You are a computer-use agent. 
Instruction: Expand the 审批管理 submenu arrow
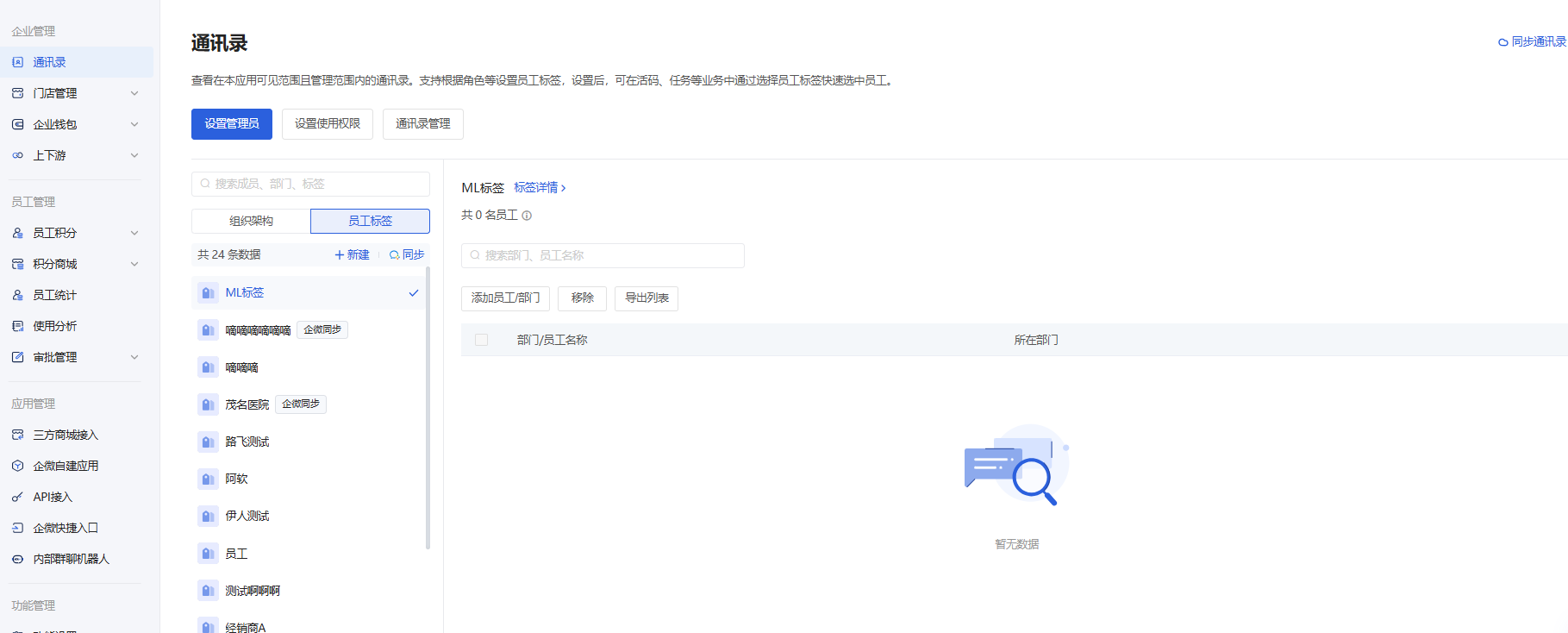pyautogui.click(x=134, y=357)
